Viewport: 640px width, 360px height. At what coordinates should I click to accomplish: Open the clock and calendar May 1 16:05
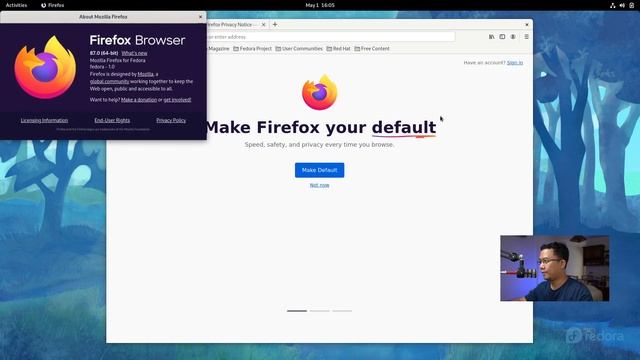click(320, 5)
